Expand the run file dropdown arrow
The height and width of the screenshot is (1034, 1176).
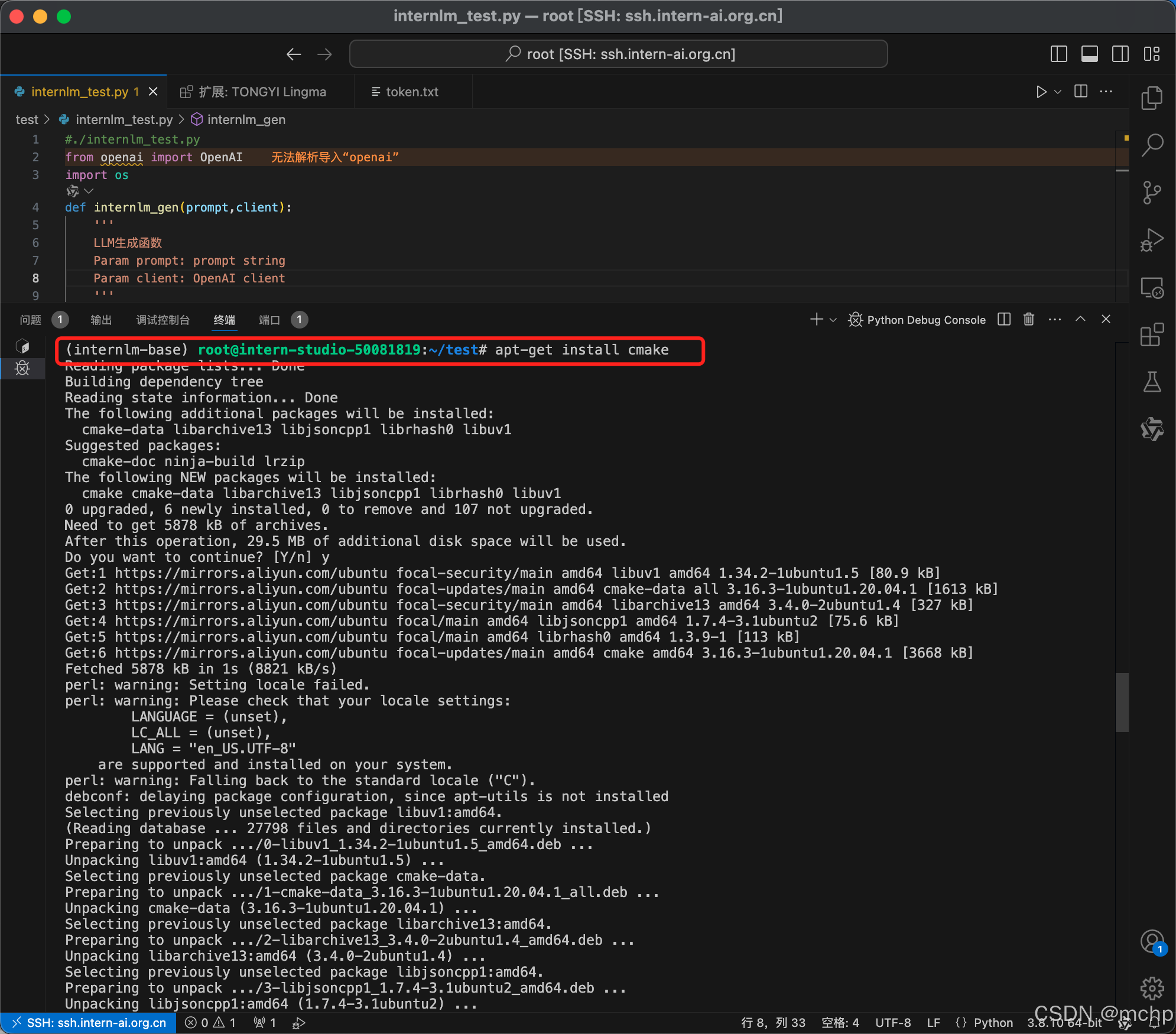point(1058,92)
